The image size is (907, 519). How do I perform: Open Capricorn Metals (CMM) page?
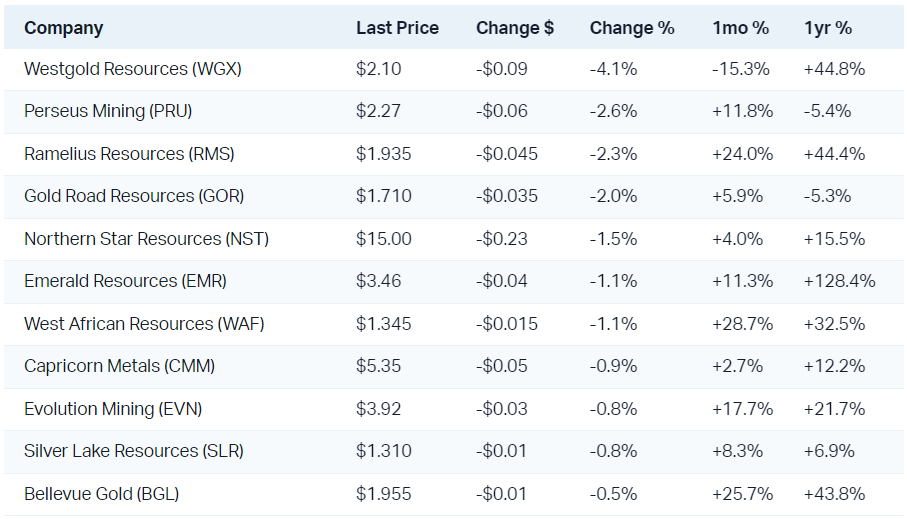119,366
